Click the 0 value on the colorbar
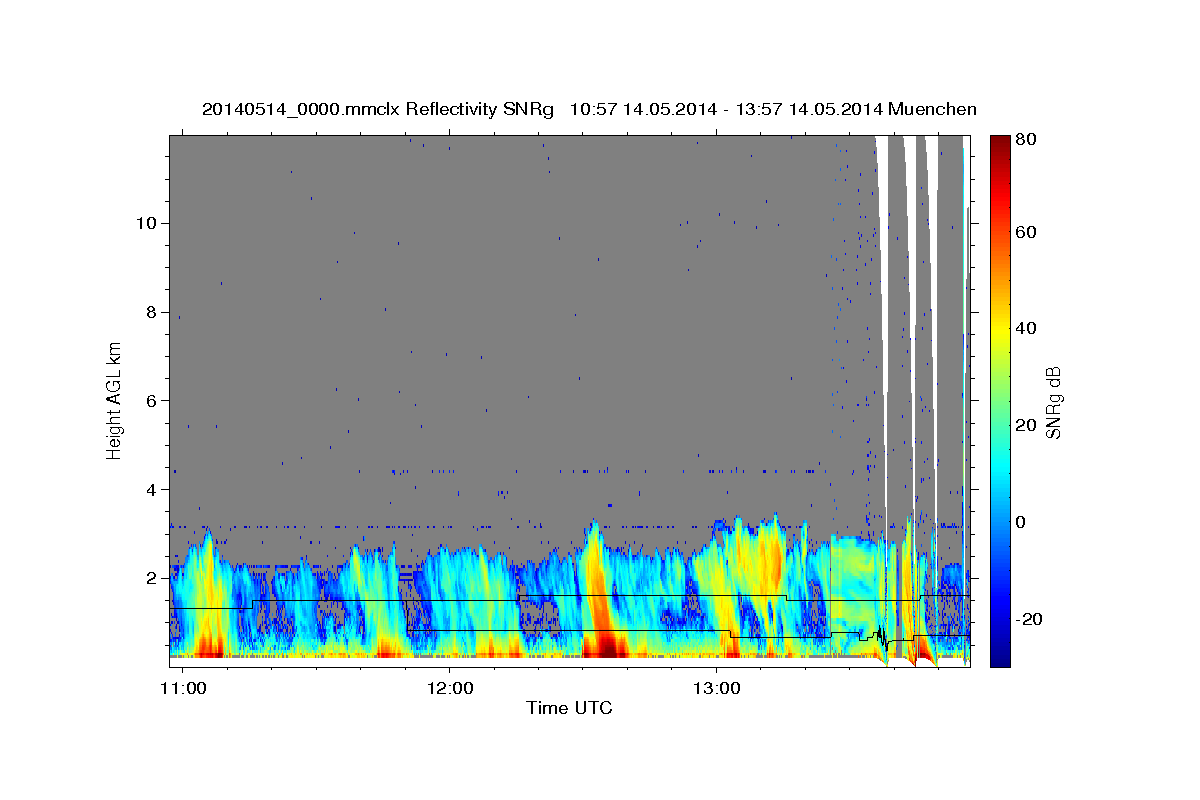The height and width of the screenshot is (800, 1200). tap(1021, 522)
